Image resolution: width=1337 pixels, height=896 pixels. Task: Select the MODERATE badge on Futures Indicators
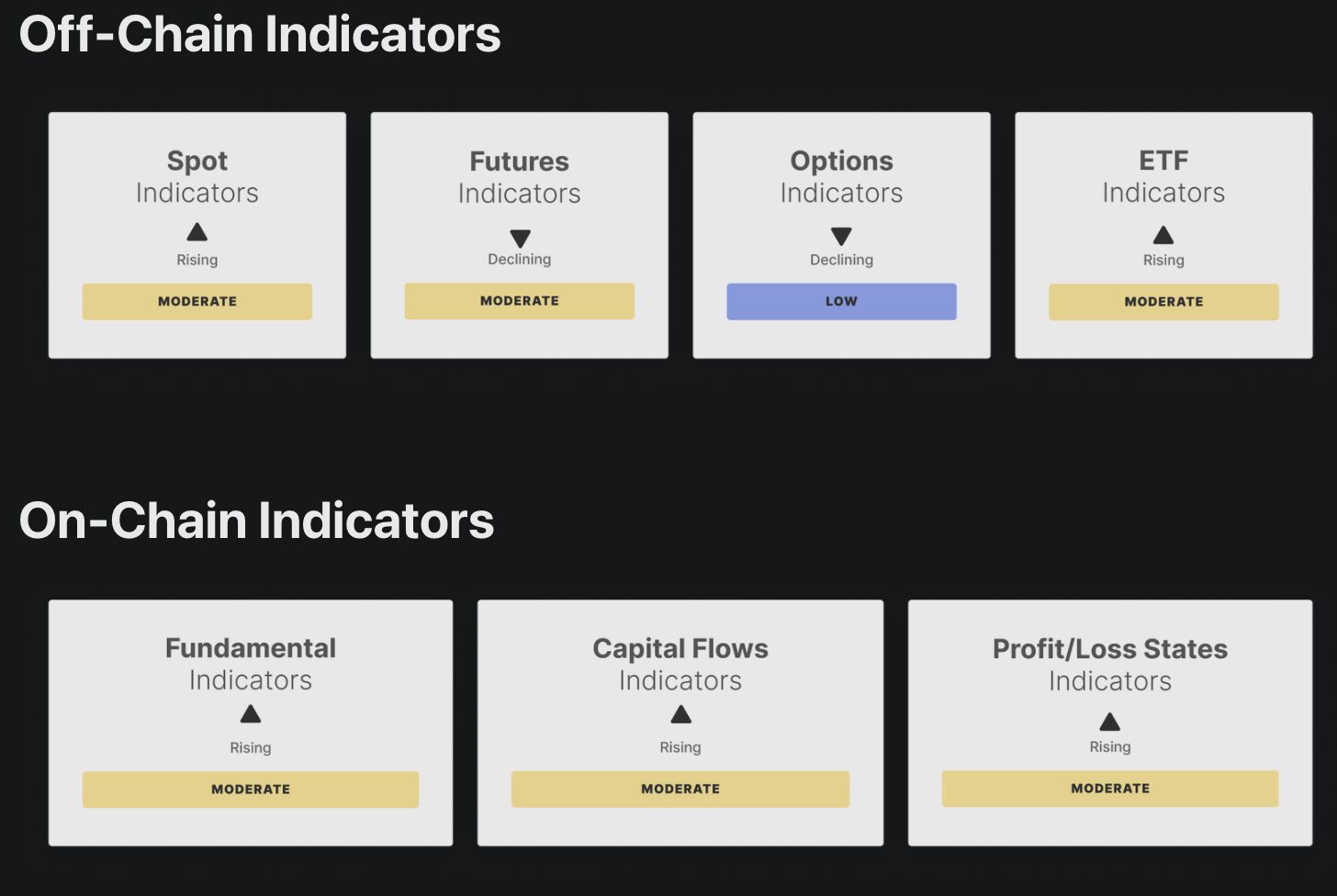[x=520, y=301]
